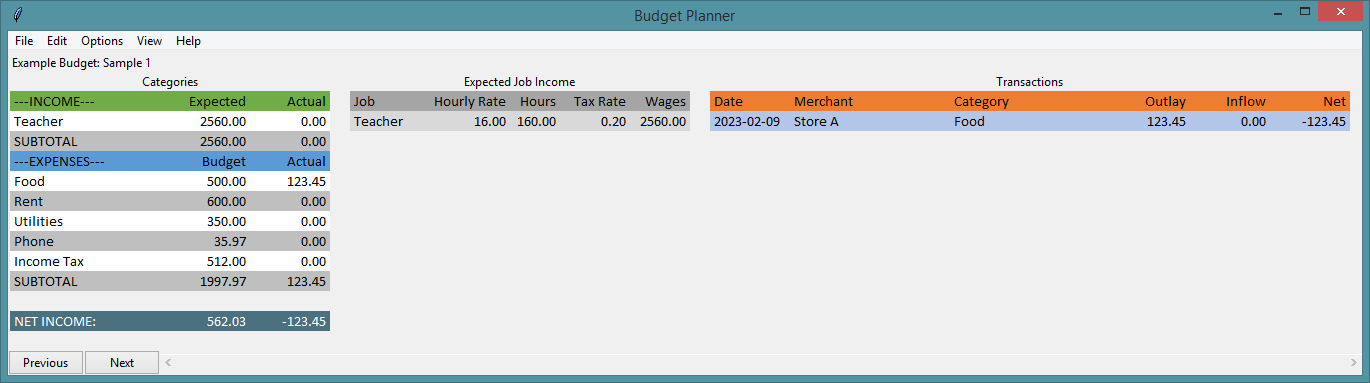The height and width of the screenshot is (383, 1370).
Task: Open the File menu
Action: click(x=24, y=41)
